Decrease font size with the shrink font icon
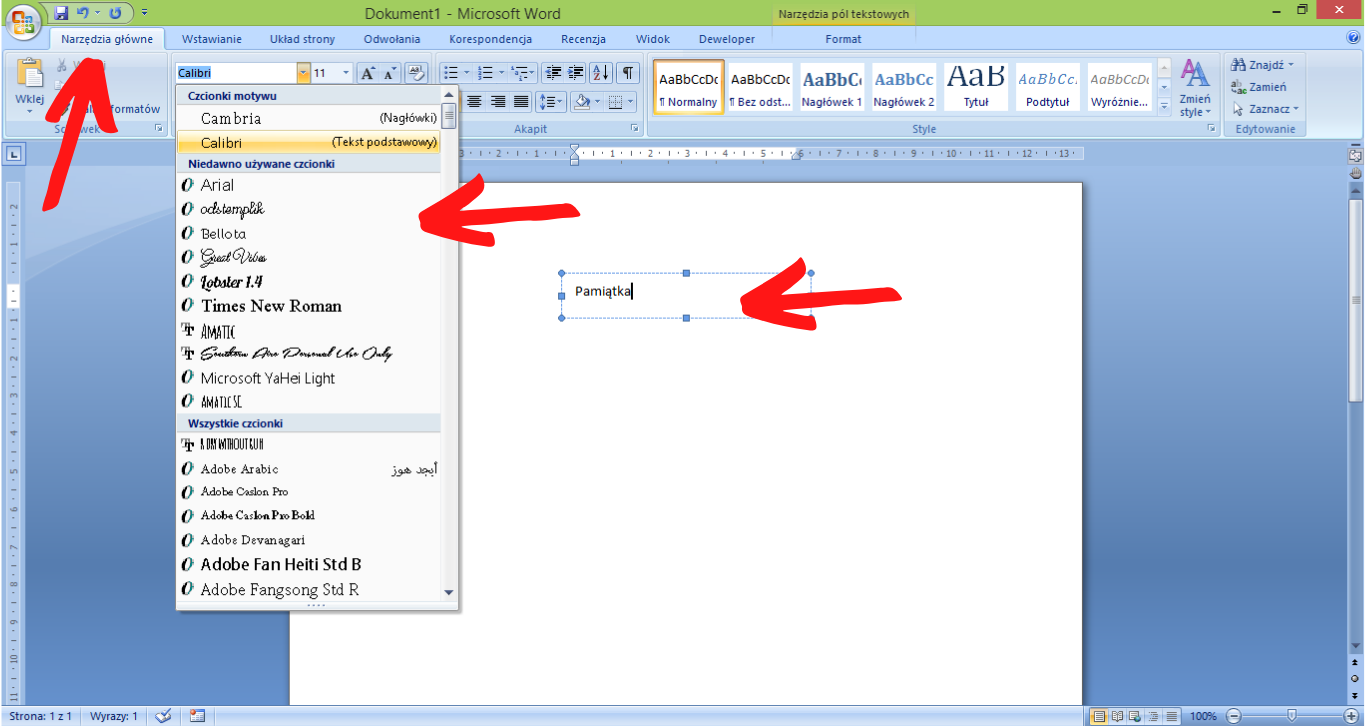The height and width of the screenshot is (726, 1366). 389,73
